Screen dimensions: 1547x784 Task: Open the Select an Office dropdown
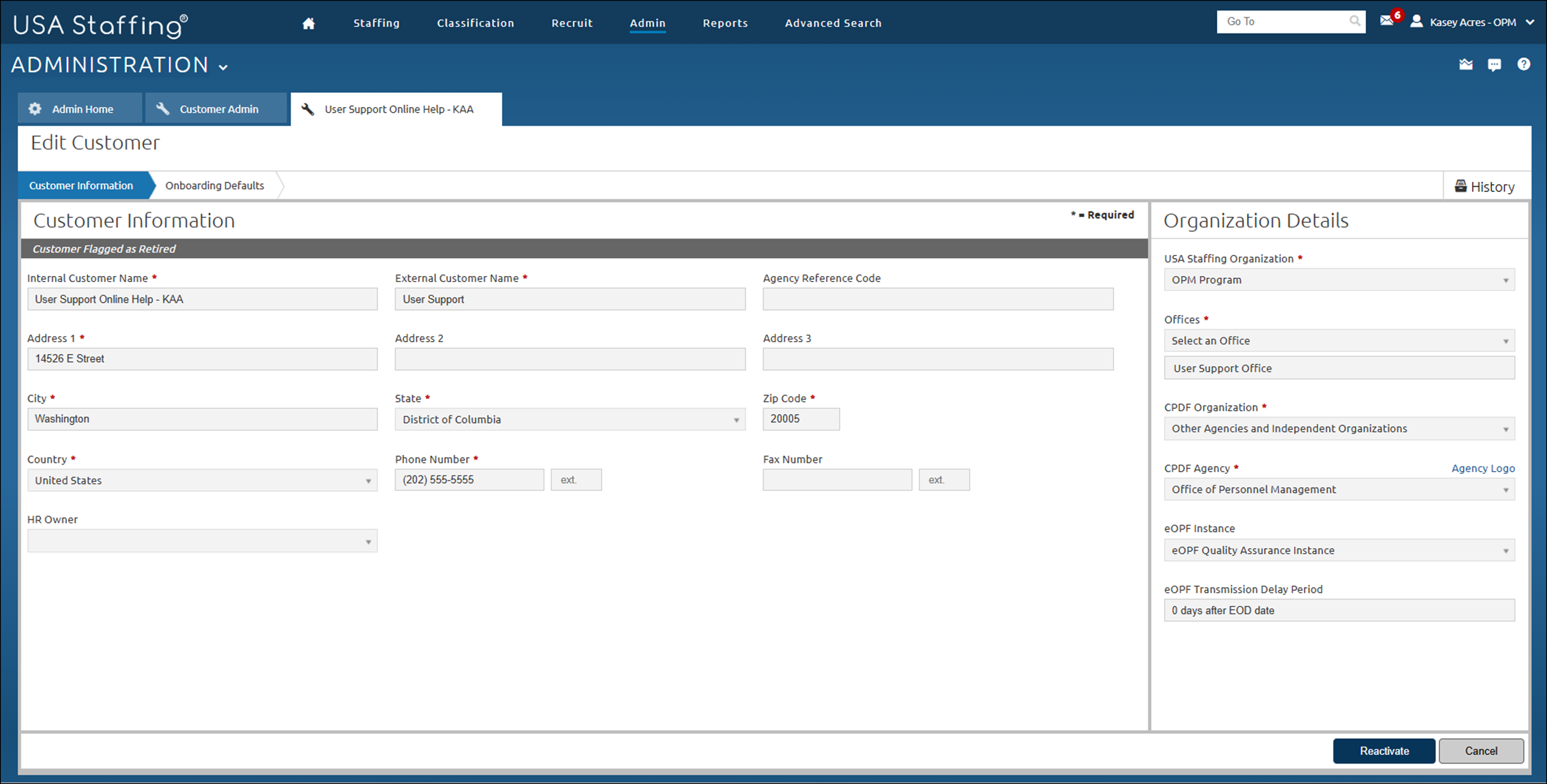pyautogui.click(x=1339, y=341)
